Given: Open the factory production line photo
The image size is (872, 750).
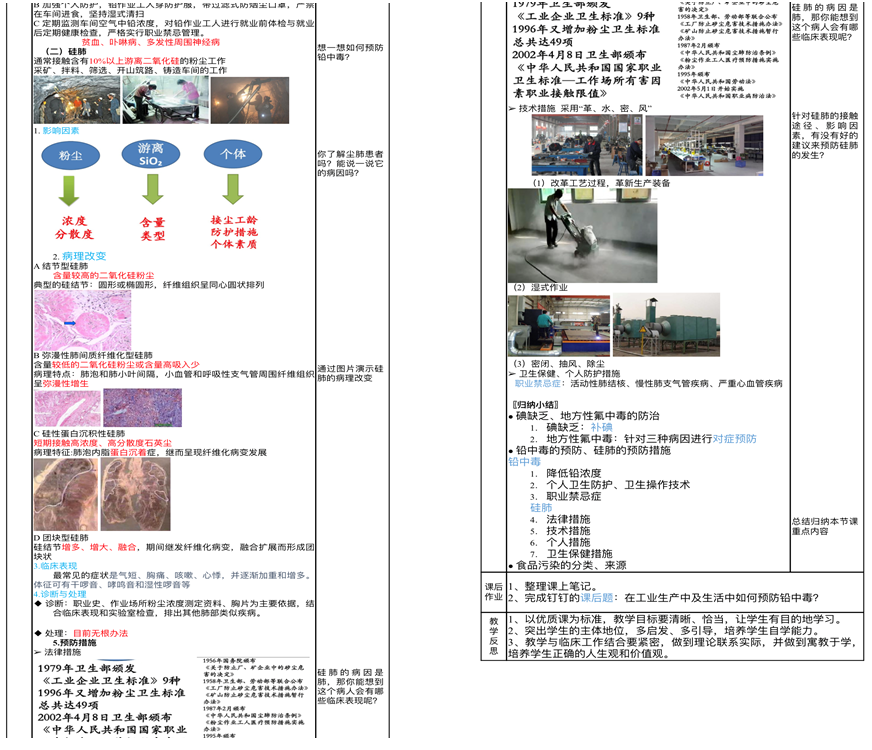Looking at the screenshot, I should [x=704, y=146].
